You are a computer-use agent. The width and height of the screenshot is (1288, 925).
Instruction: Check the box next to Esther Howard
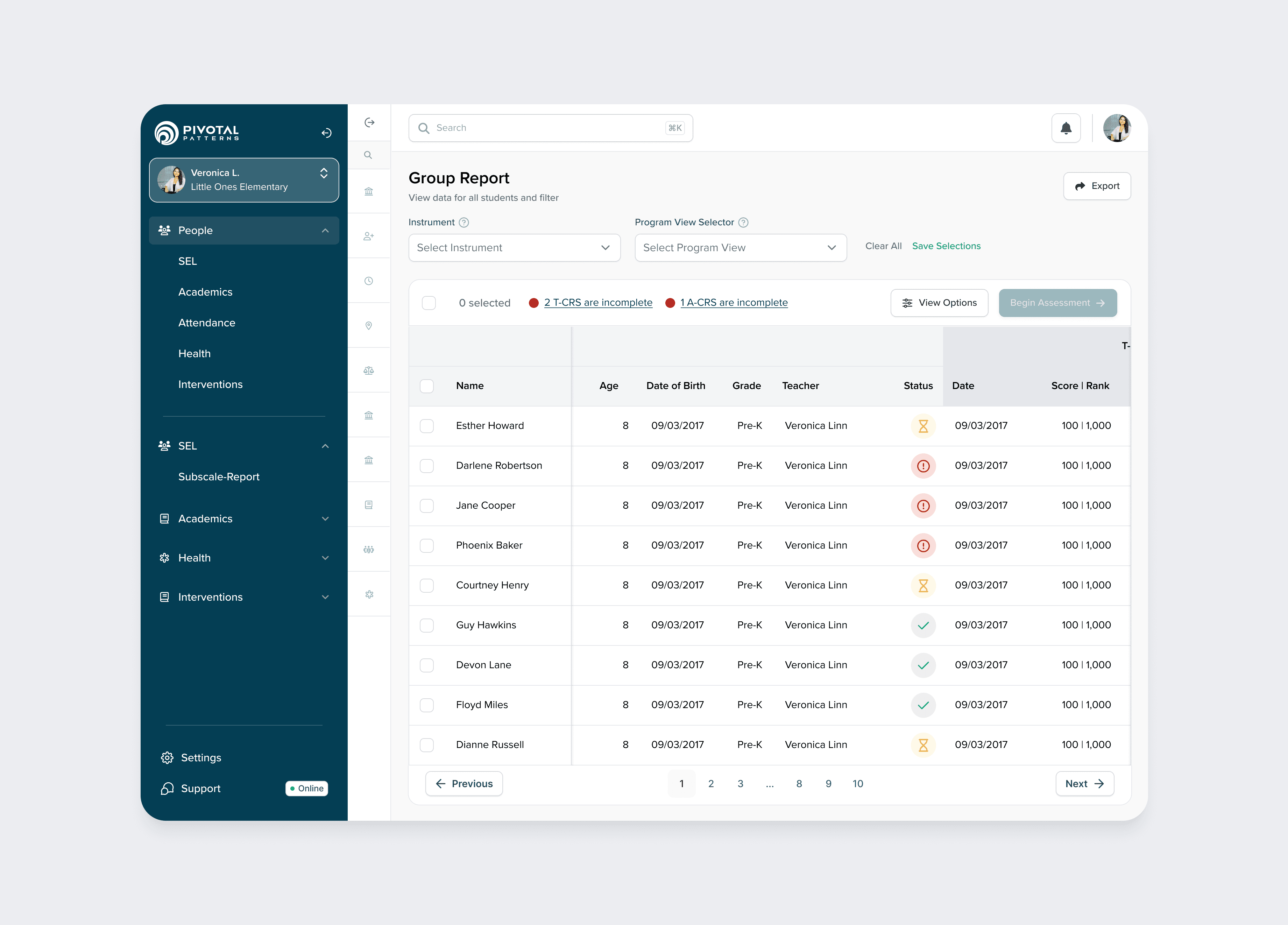426,426
